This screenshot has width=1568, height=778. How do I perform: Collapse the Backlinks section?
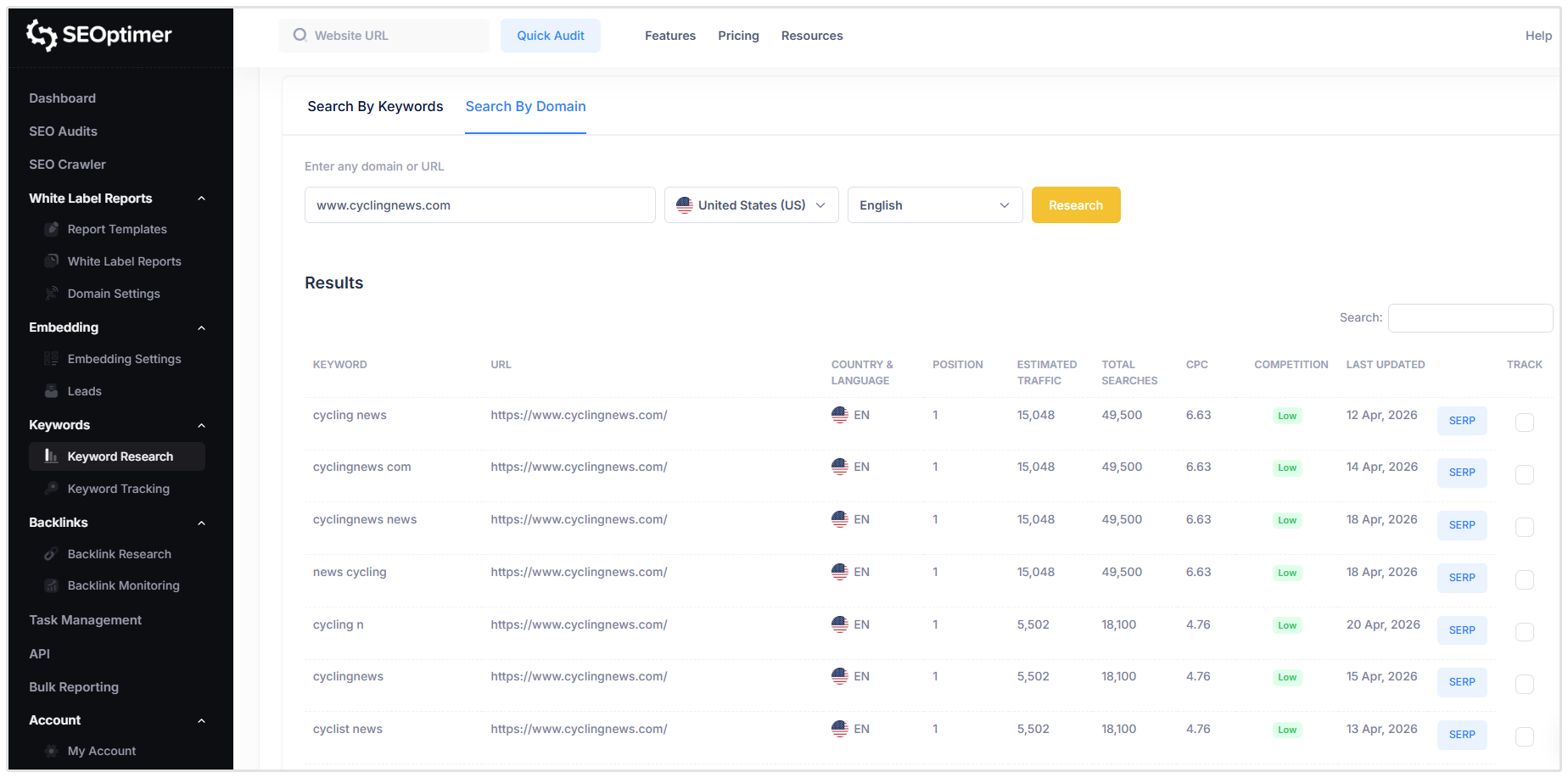202,523
